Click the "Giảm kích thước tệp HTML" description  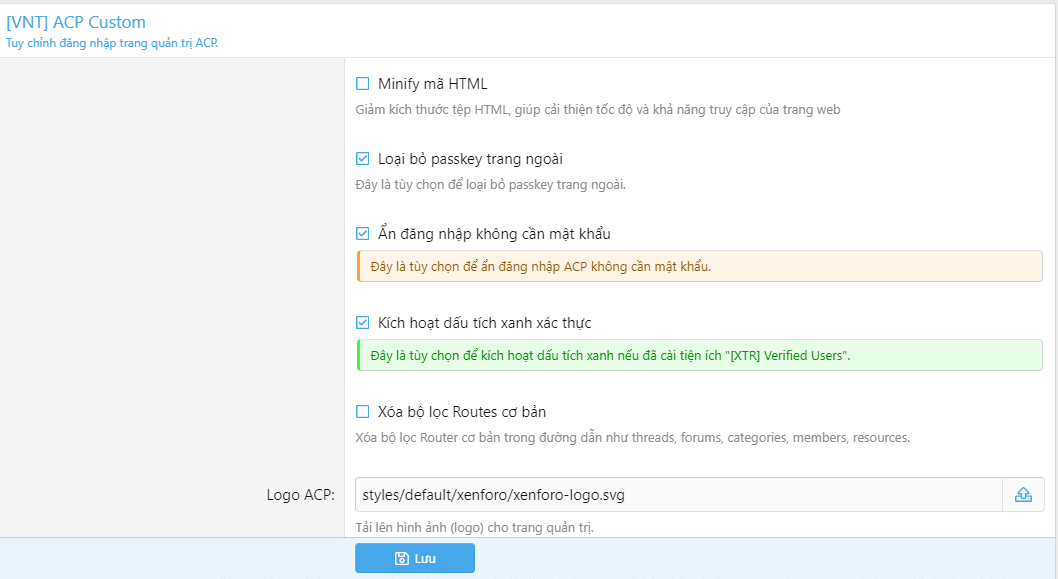597,110
